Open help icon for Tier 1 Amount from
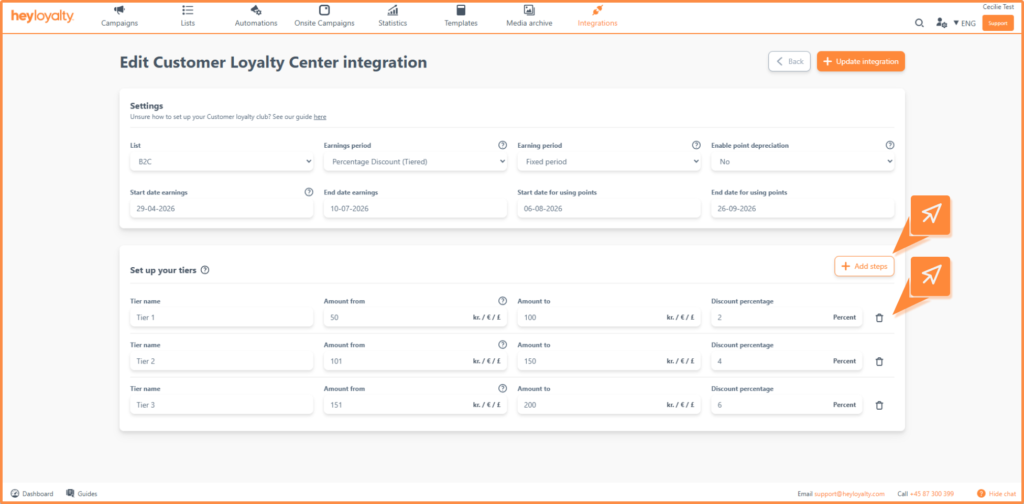Viewport: 1024px width, 504px height. (502, 301)
